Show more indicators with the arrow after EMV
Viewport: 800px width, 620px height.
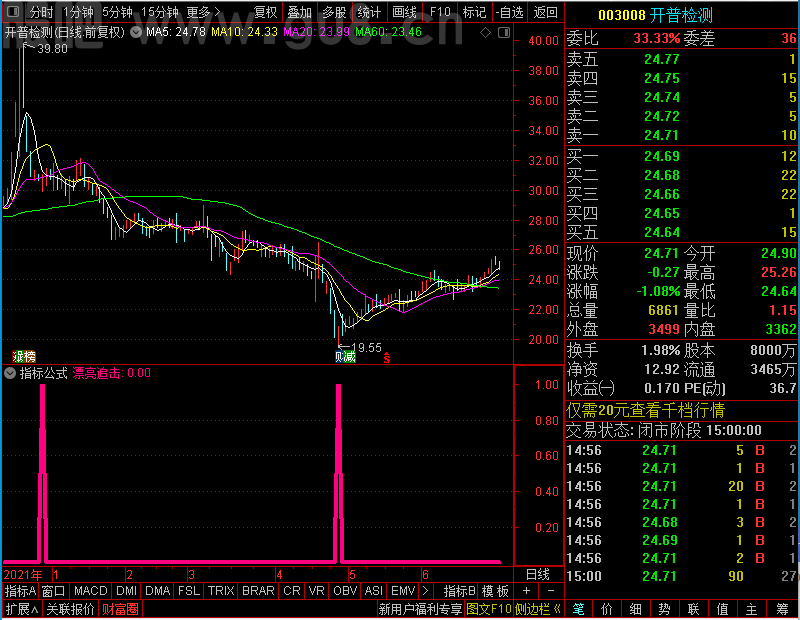point(426,591)
